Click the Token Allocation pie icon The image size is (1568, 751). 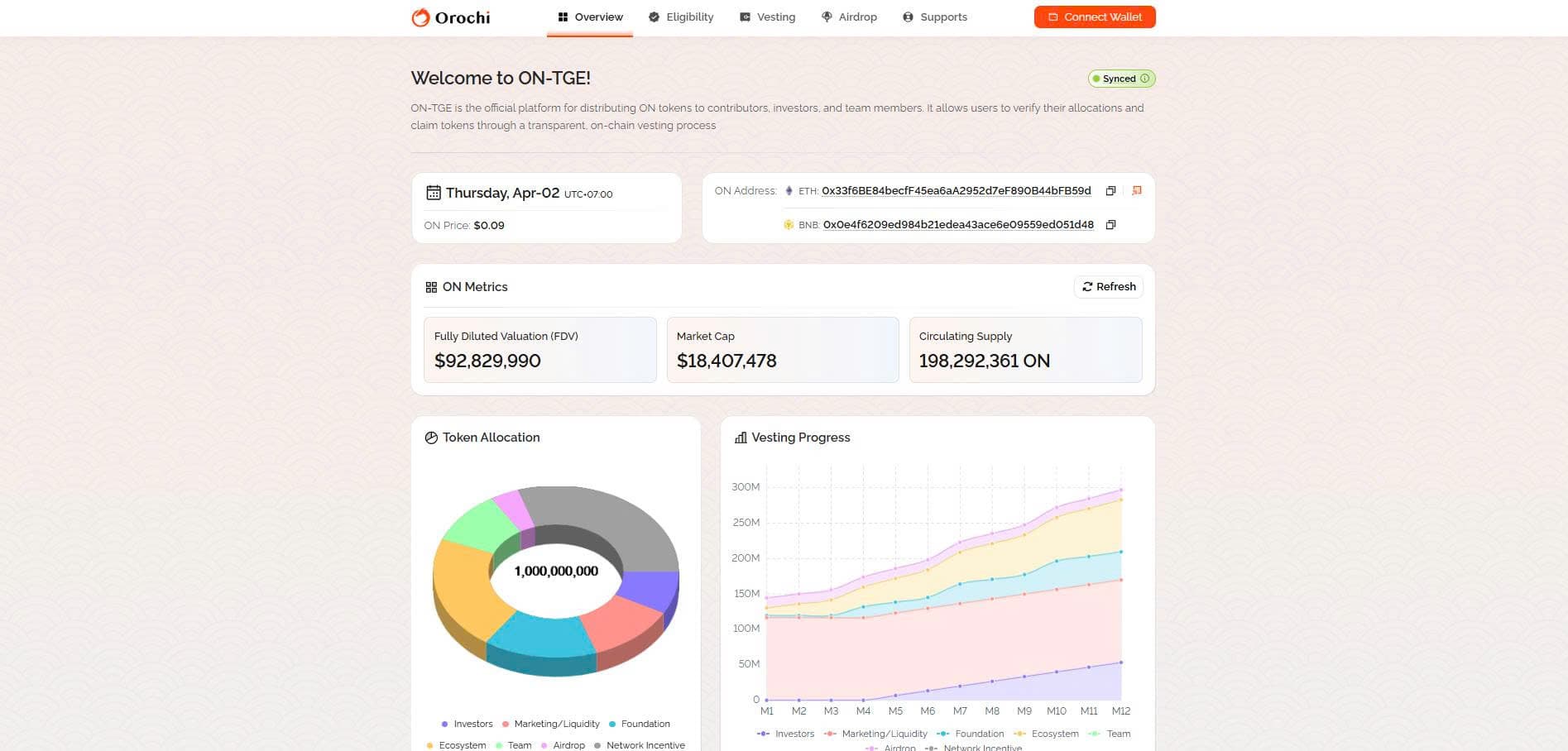coord(431,438)
